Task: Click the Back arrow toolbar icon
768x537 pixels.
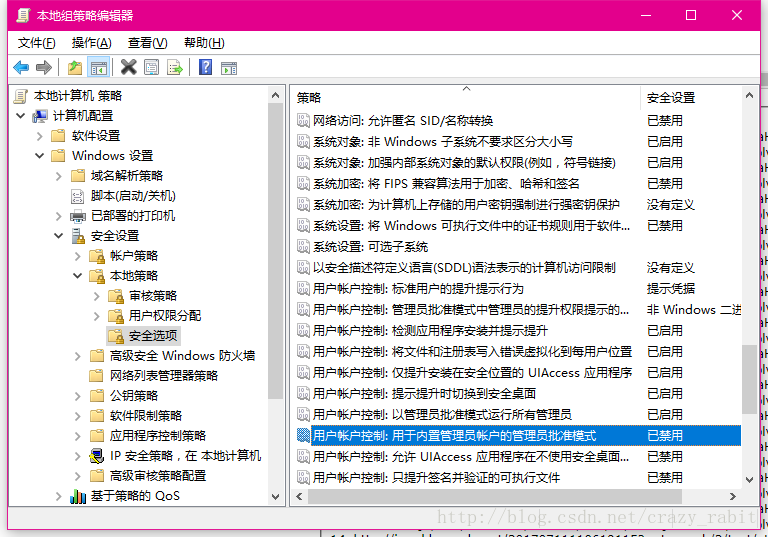Action: (x=21, y=67)
